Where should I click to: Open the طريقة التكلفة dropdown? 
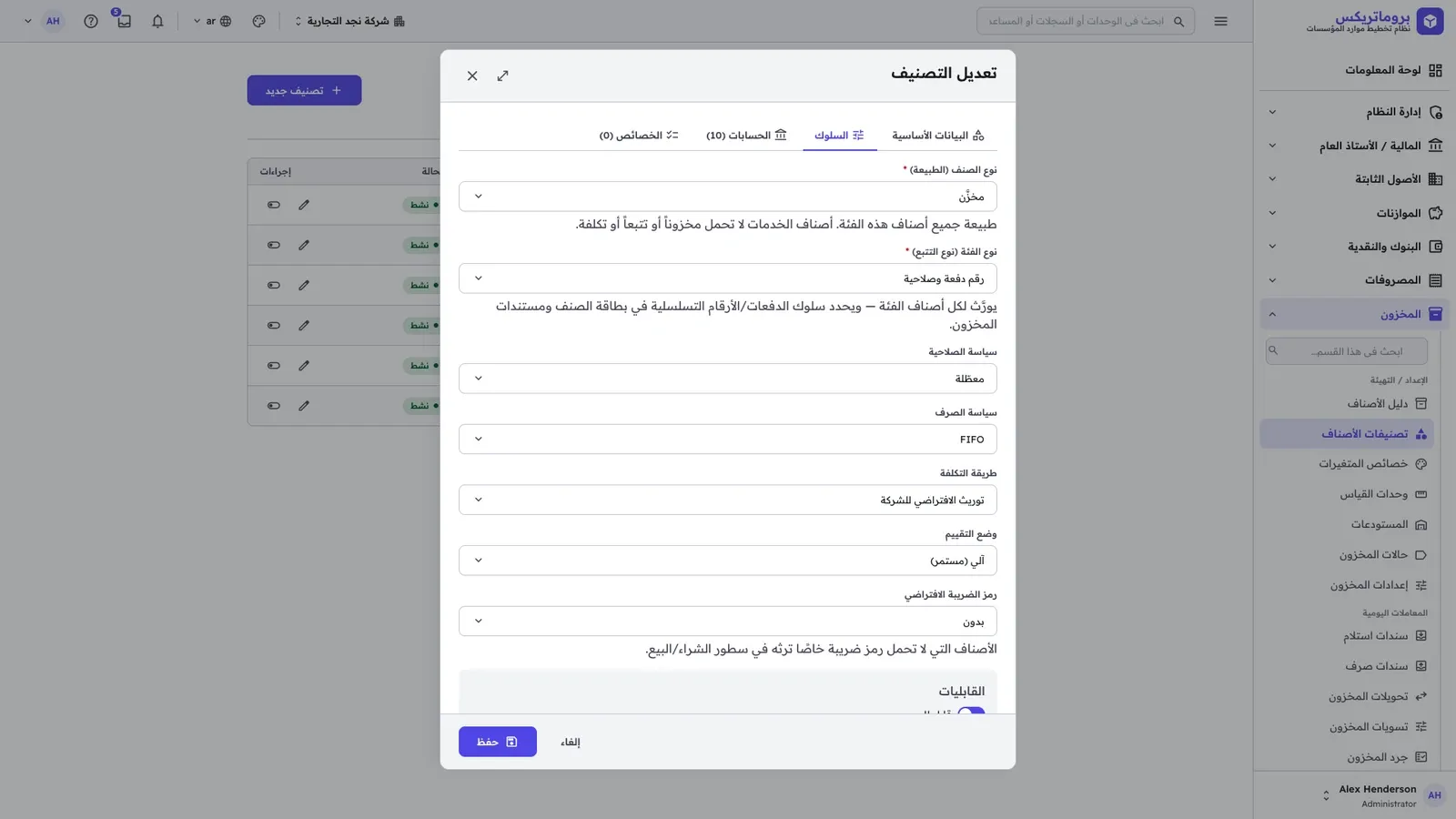click(x=727, y=500)
